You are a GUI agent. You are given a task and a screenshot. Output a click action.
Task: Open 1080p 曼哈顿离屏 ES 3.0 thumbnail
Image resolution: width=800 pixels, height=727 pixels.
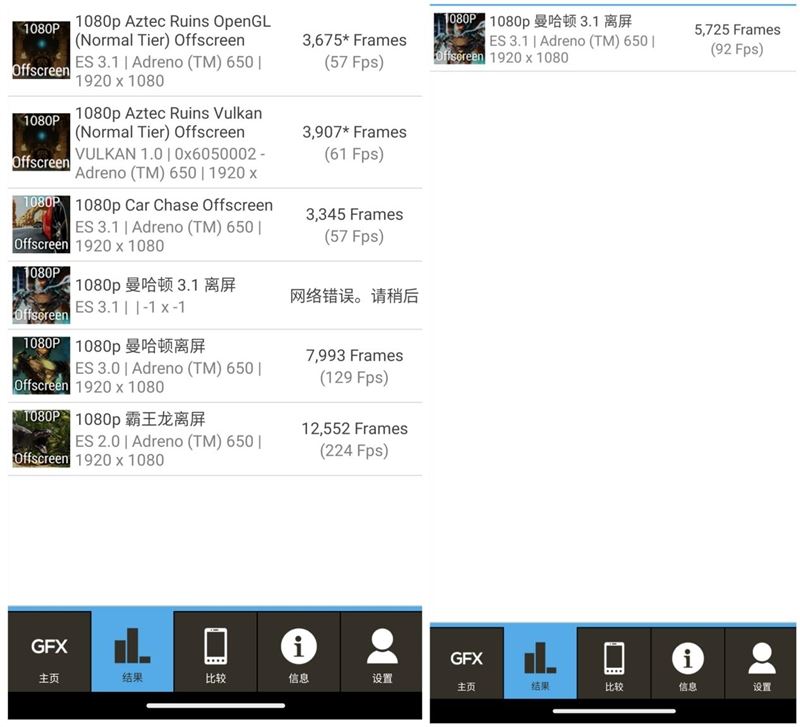[41, 365]
